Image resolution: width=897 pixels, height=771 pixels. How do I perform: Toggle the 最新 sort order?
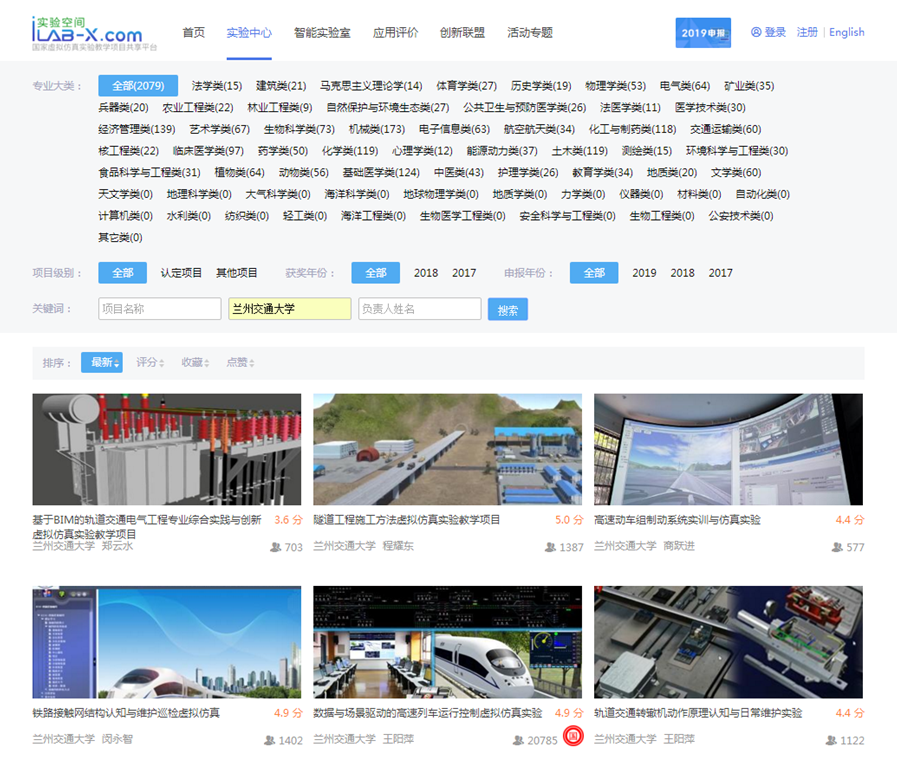[x=102, y=362]
